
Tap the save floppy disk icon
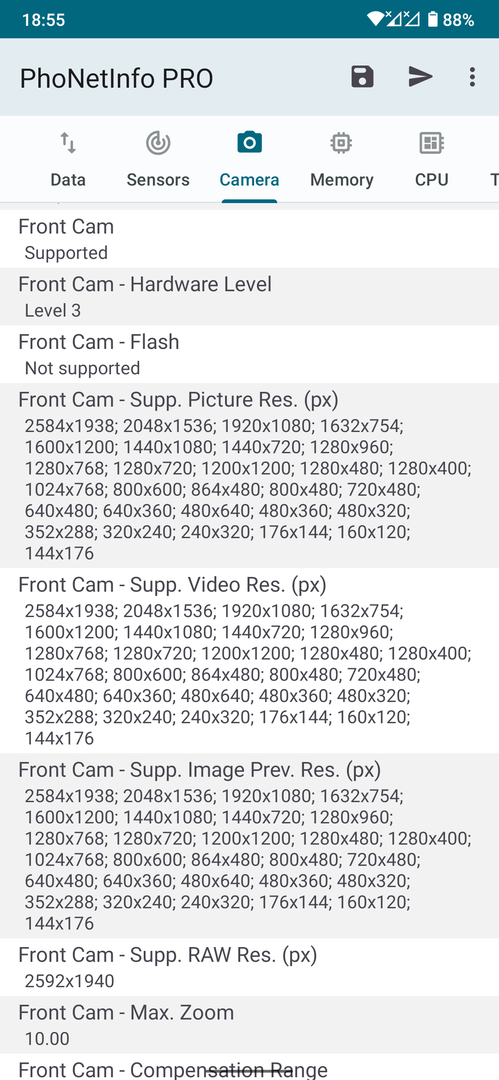[x=362, y=77]
